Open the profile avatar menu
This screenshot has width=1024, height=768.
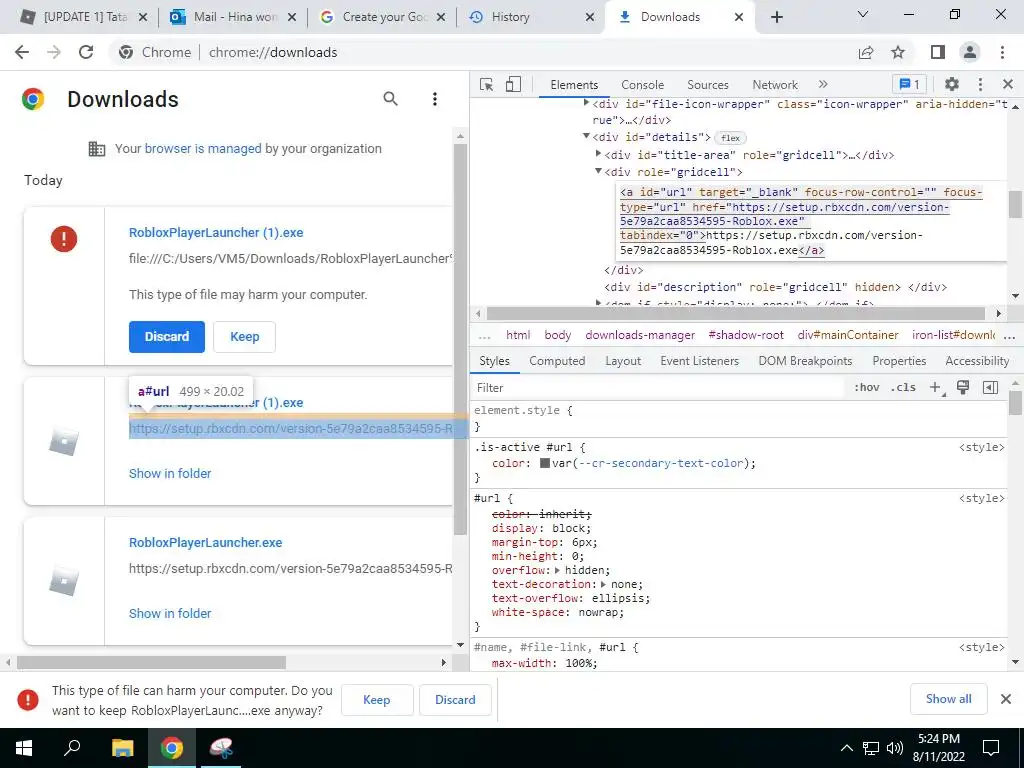point(970,52)
